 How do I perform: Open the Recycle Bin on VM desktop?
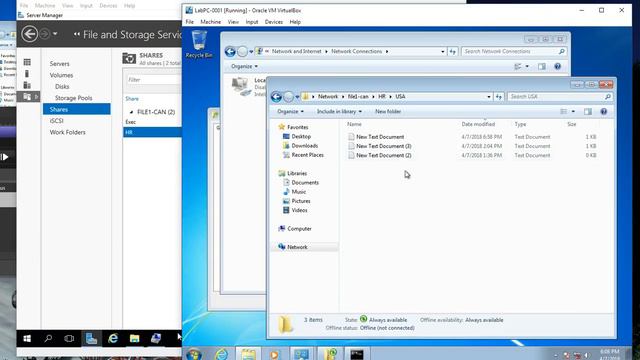point(199,44)
